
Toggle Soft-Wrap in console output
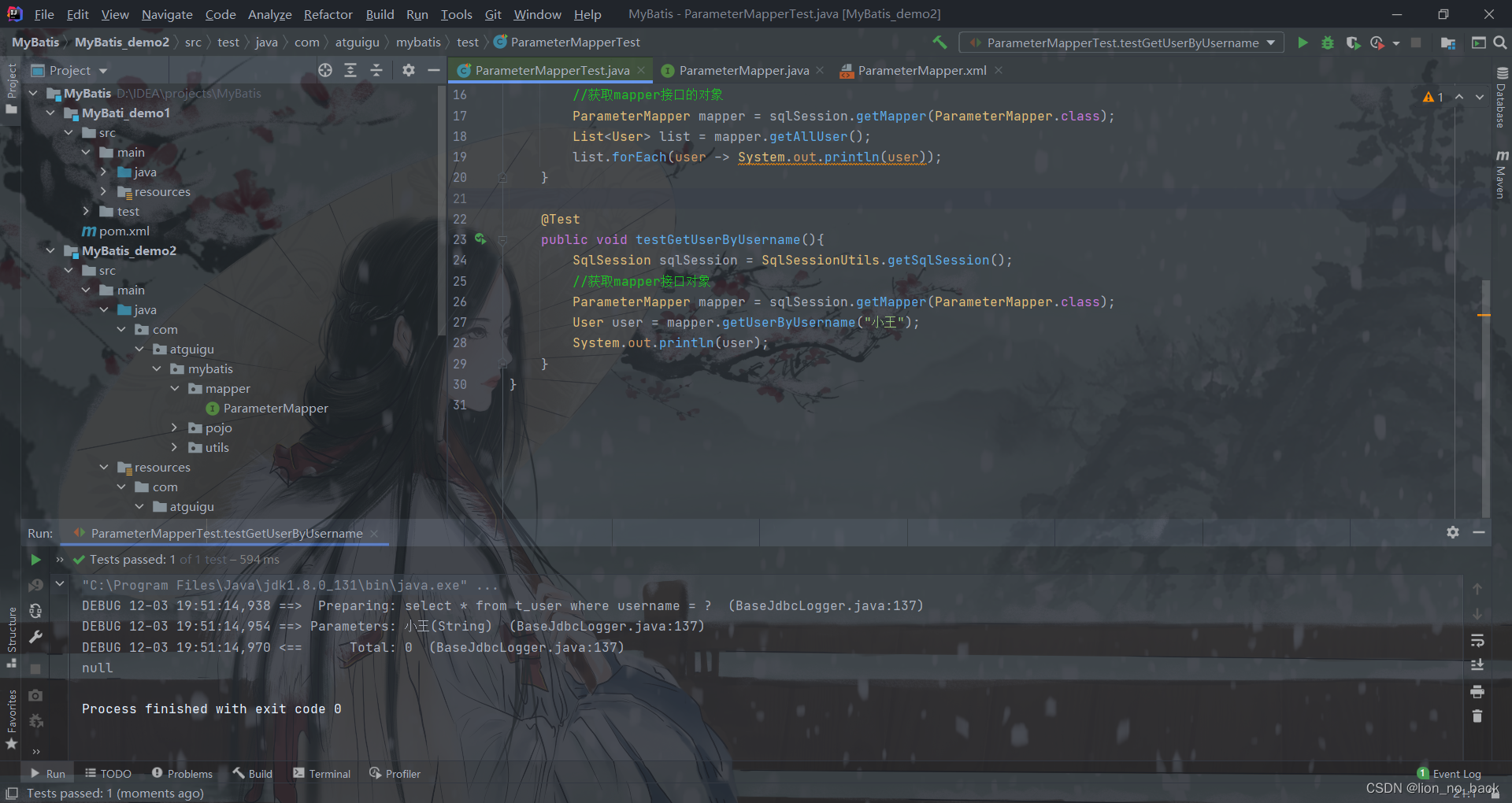click(1477, 640)
